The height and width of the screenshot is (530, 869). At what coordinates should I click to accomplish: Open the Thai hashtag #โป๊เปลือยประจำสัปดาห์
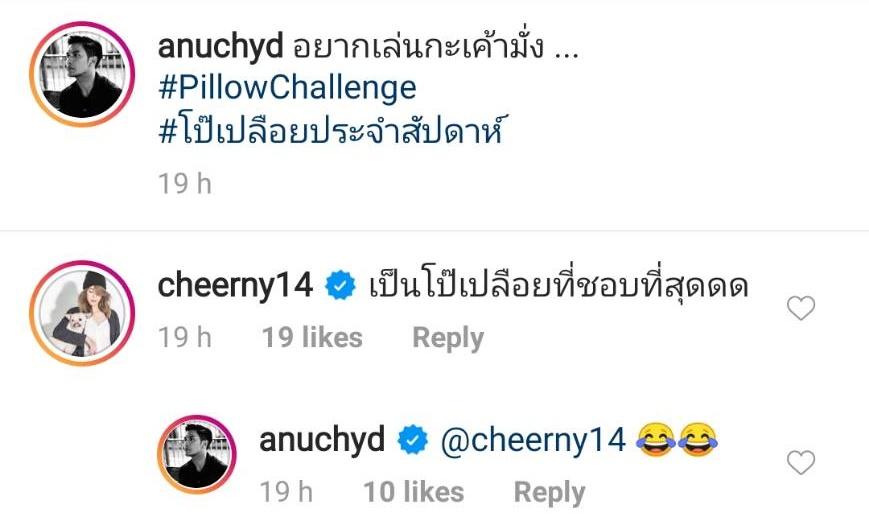coord(330,132)
